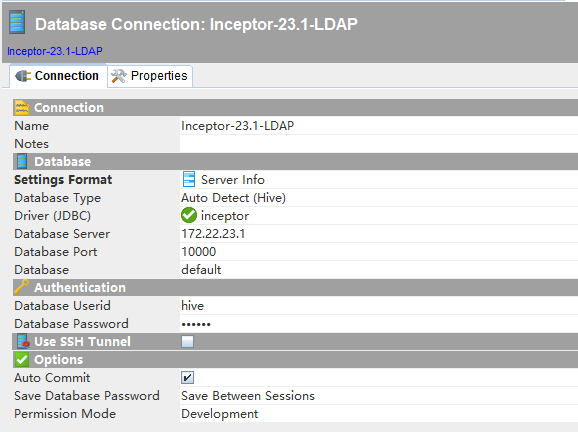Viewport: 578px width, 432px height.
Task: Click the Database section server icon
Action: 22,161
